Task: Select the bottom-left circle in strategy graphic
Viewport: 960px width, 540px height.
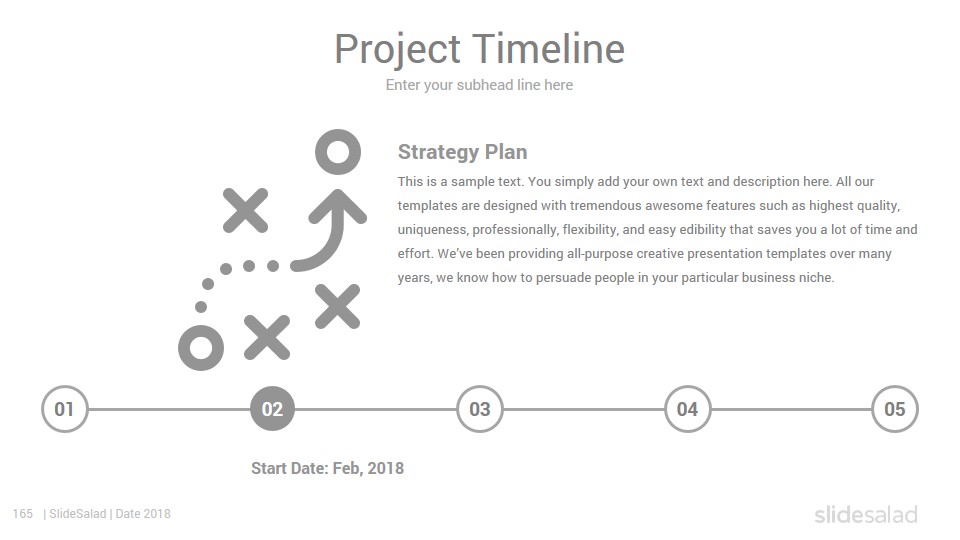Action: 201,348
